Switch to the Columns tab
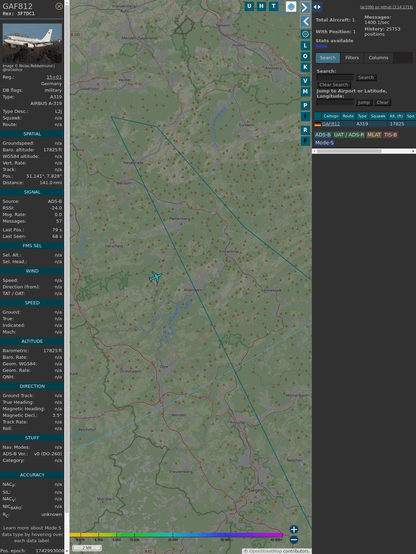 tap(378, 58)
